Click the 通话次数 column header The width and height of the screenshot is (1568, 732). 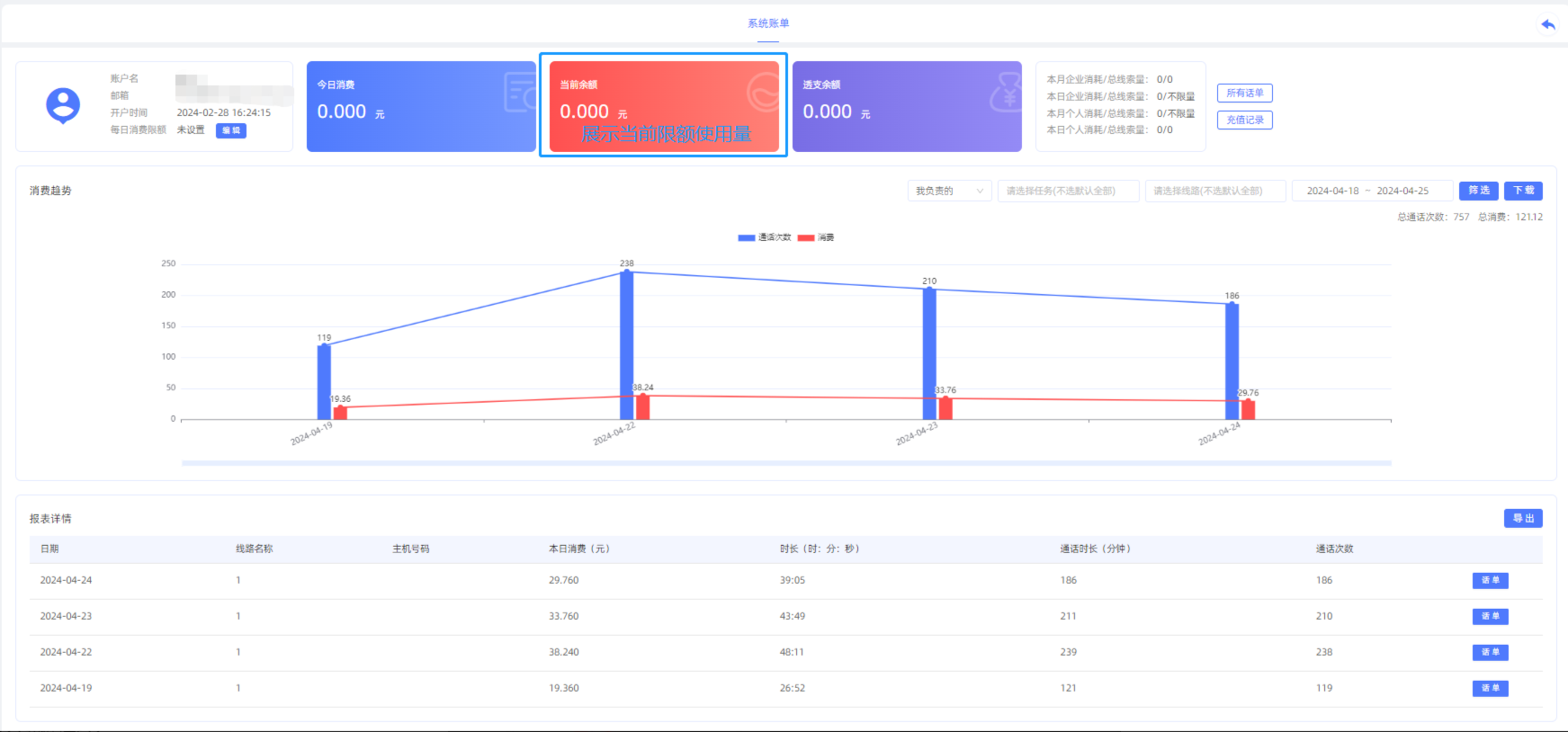[x=1334, y=549]
